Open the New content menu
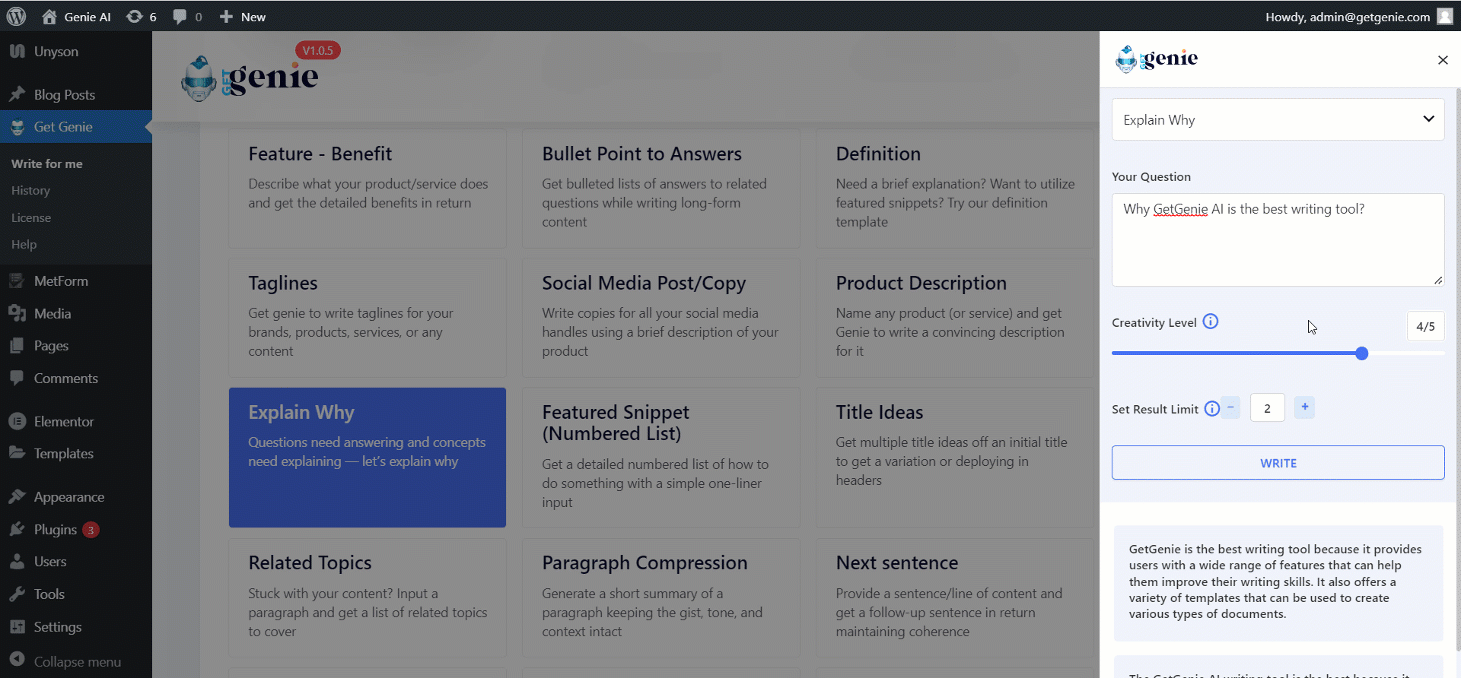Image resolution: width=1461 pixels, height=678 pixels. point(242,17)
